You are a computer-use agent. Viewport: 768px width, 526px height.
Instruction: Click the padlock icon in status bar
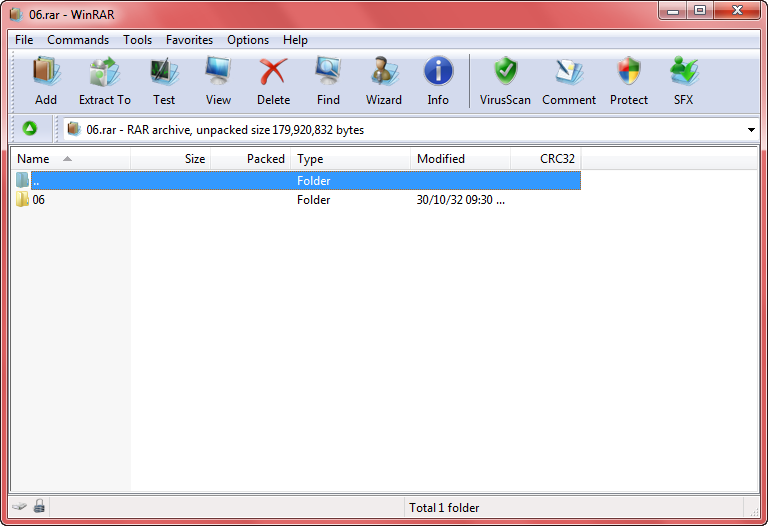coord(39,506)
